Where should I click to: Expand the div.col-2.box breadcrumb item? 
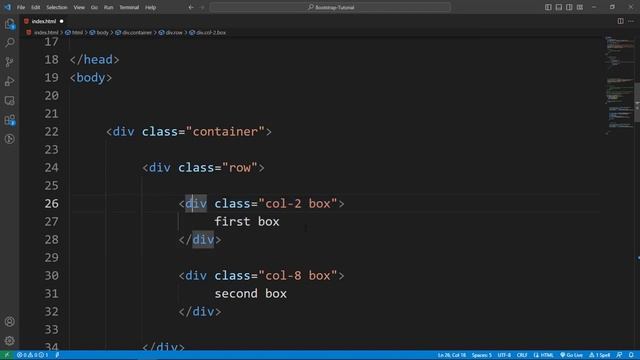207,33
